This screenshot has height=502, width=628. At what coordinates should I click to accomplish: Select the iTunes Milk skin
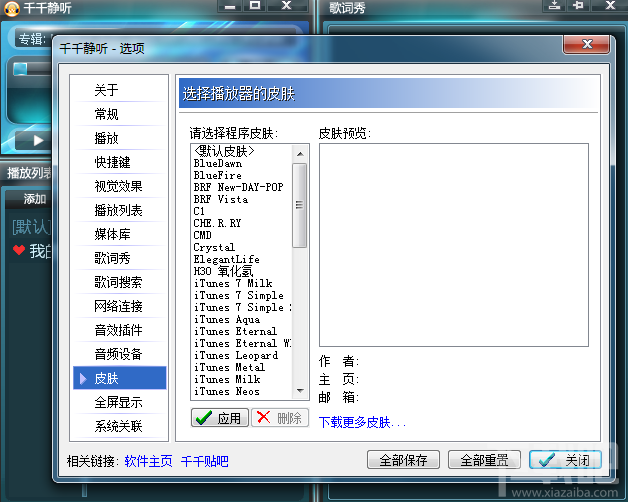[242, 379]
